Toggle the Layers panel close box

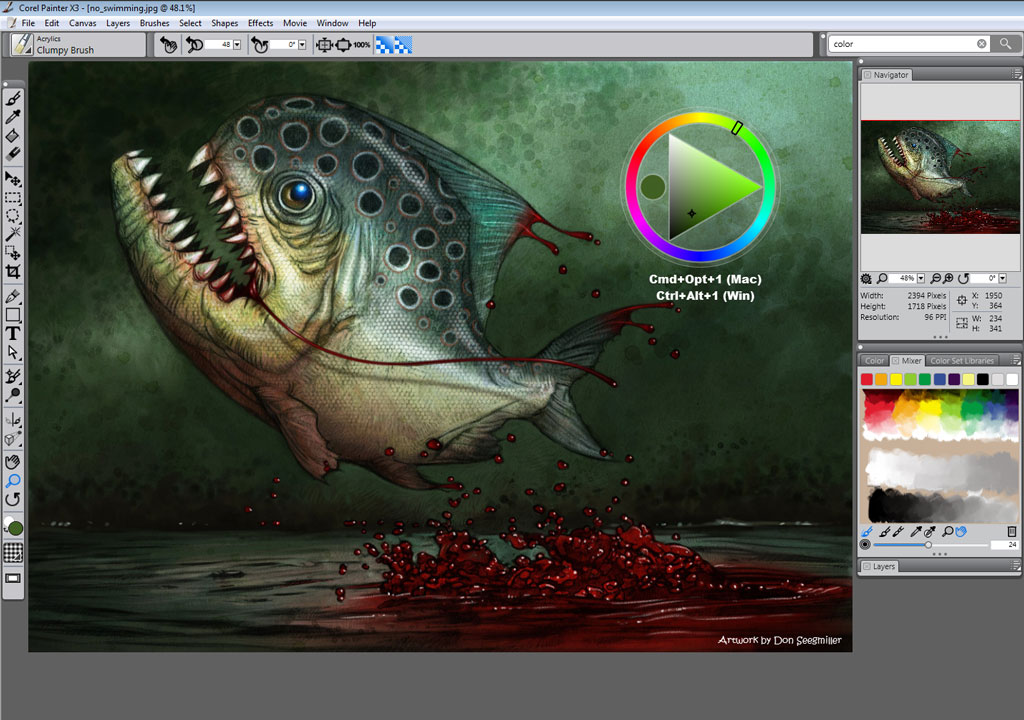[x=866, y=567]
